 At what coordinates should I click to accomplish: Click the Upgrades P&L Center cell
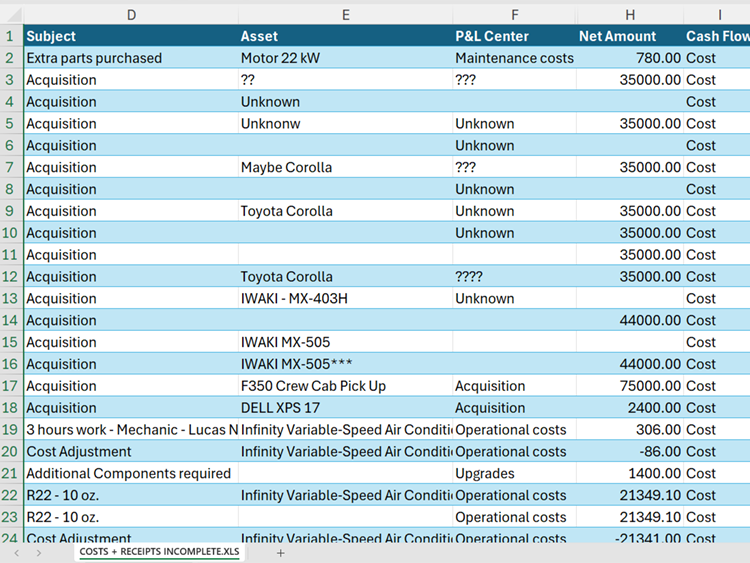(514, 473)
